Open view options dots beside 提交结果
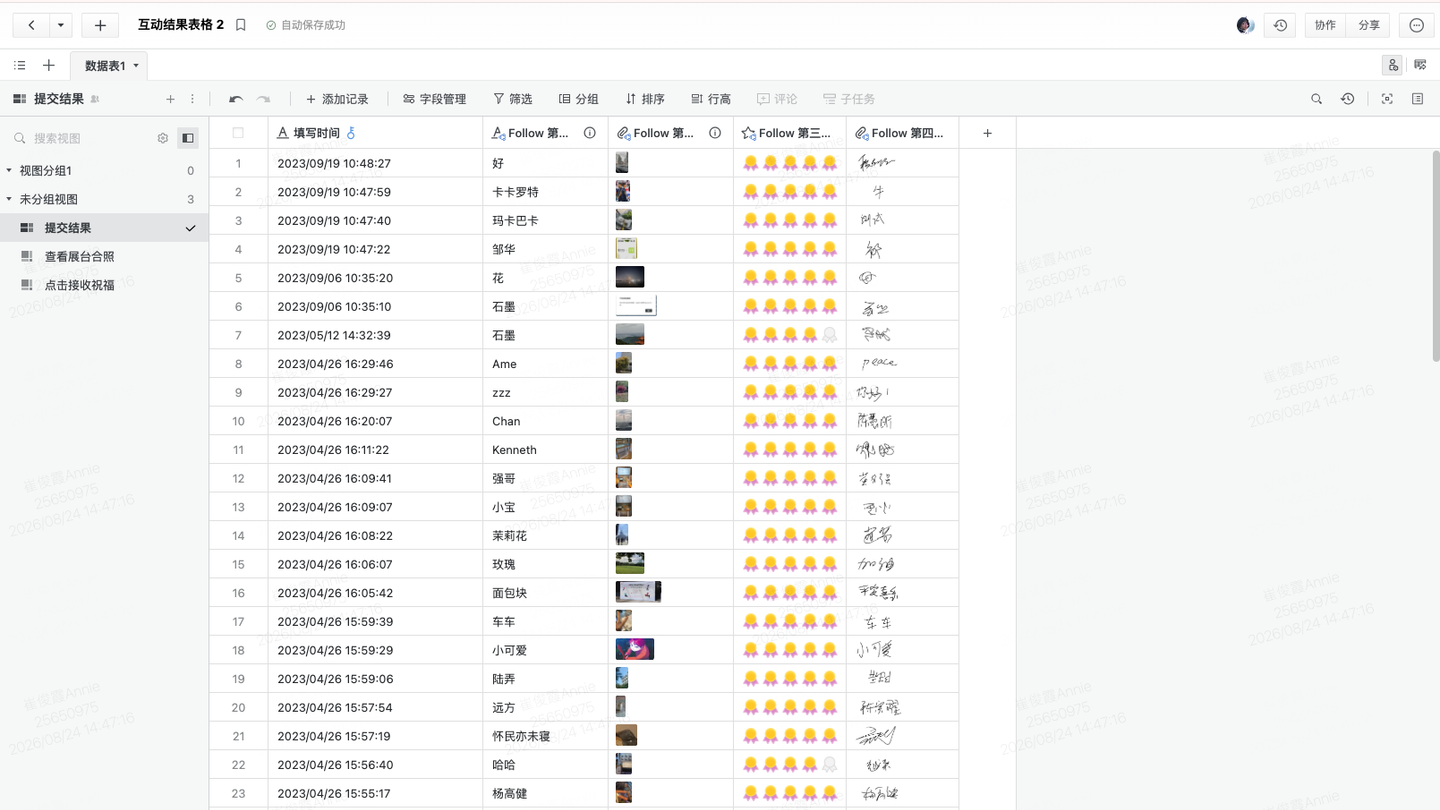This screenshot has width=1440, height=810. [x=193, y=99]
